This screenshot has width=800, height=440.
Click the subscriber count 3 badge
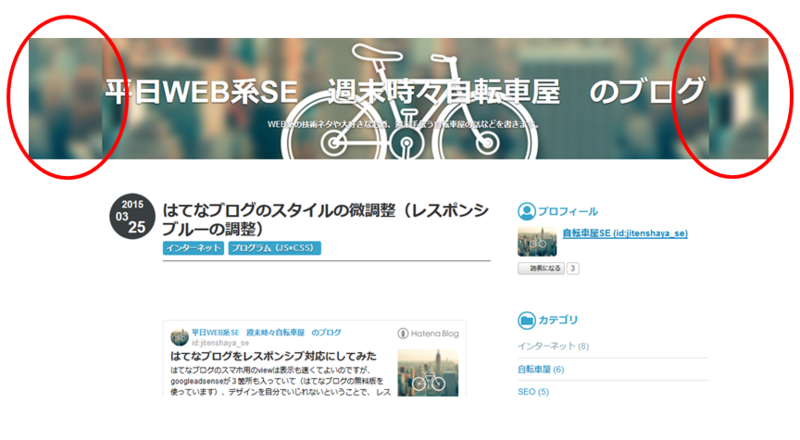(572, 268)
